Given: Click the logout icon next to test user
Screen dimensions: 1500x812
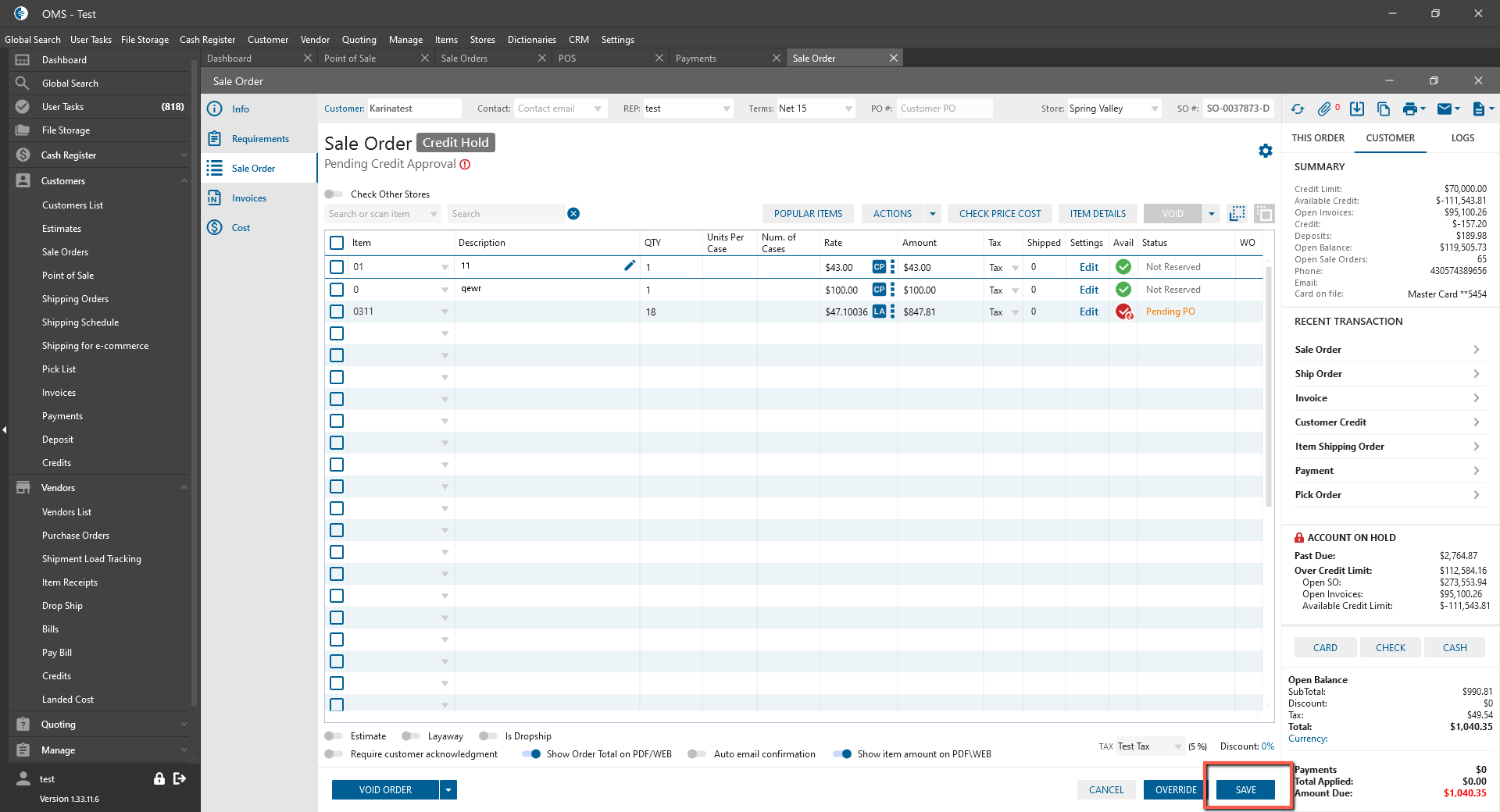Looking at the screenshot, I should (x=180, y=778).
